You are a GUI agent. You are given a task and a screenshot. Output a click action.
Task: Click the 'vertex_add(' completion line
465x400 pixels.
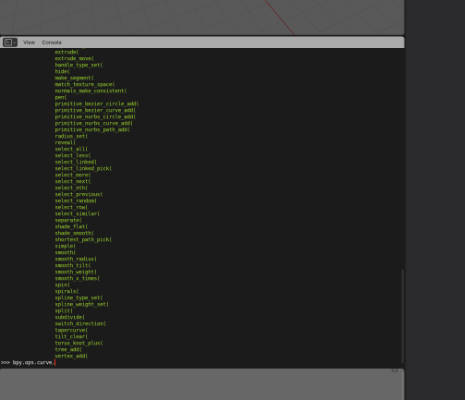click(x=71, y=356)
